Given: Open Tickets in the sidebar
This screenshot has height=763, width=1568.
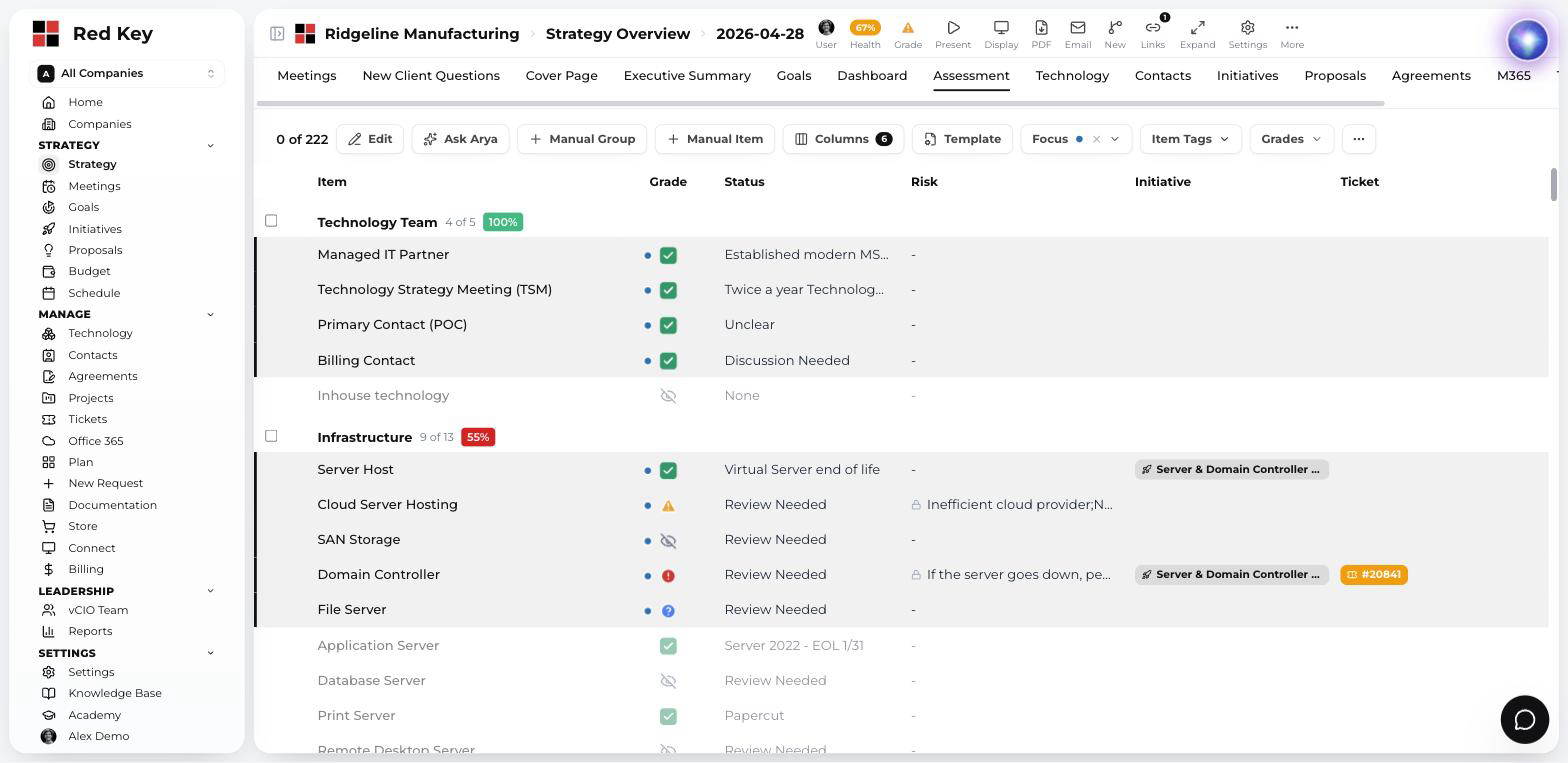Looking at the screenshot, I should (88, 419).
